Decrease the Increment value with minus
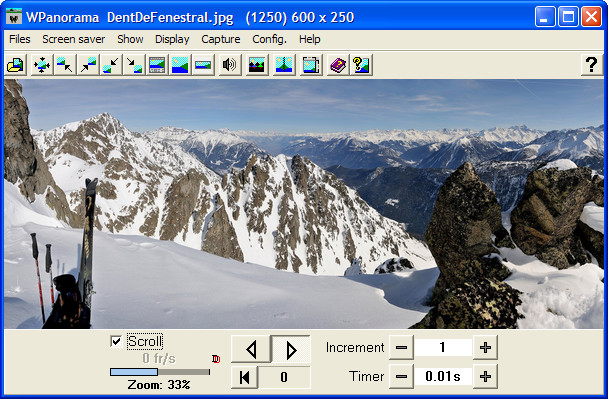608x399 pixels. [401, 347]
